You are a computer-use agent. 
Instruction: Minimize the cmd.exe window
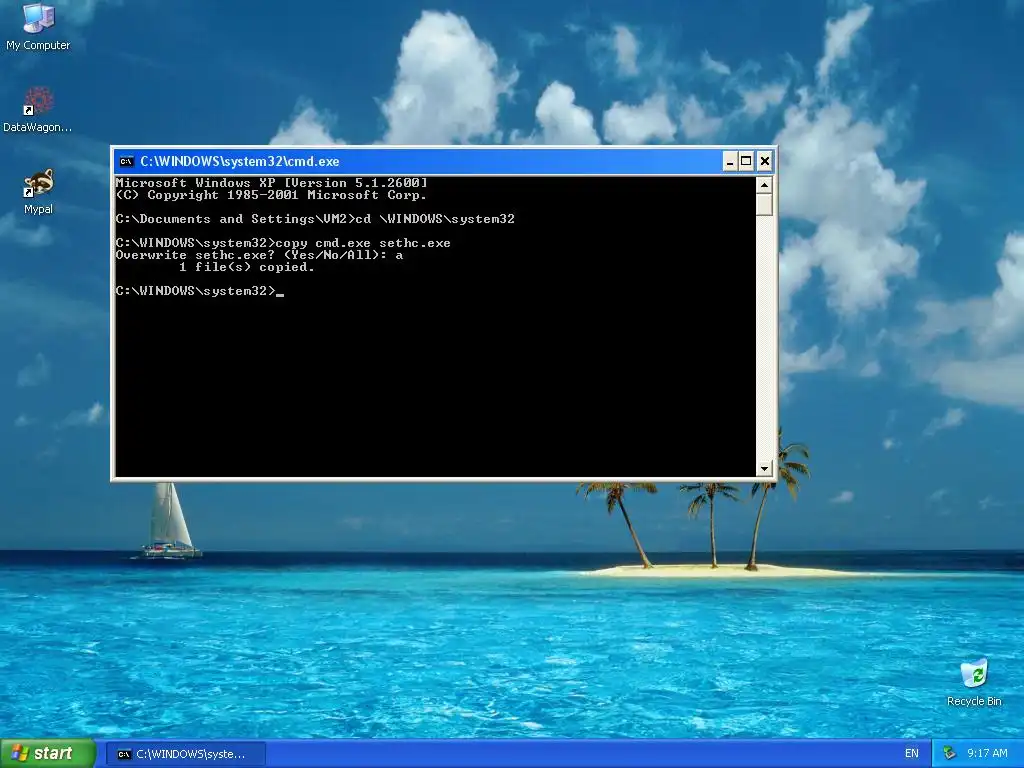pyautogui.click(x=730, y=161)
